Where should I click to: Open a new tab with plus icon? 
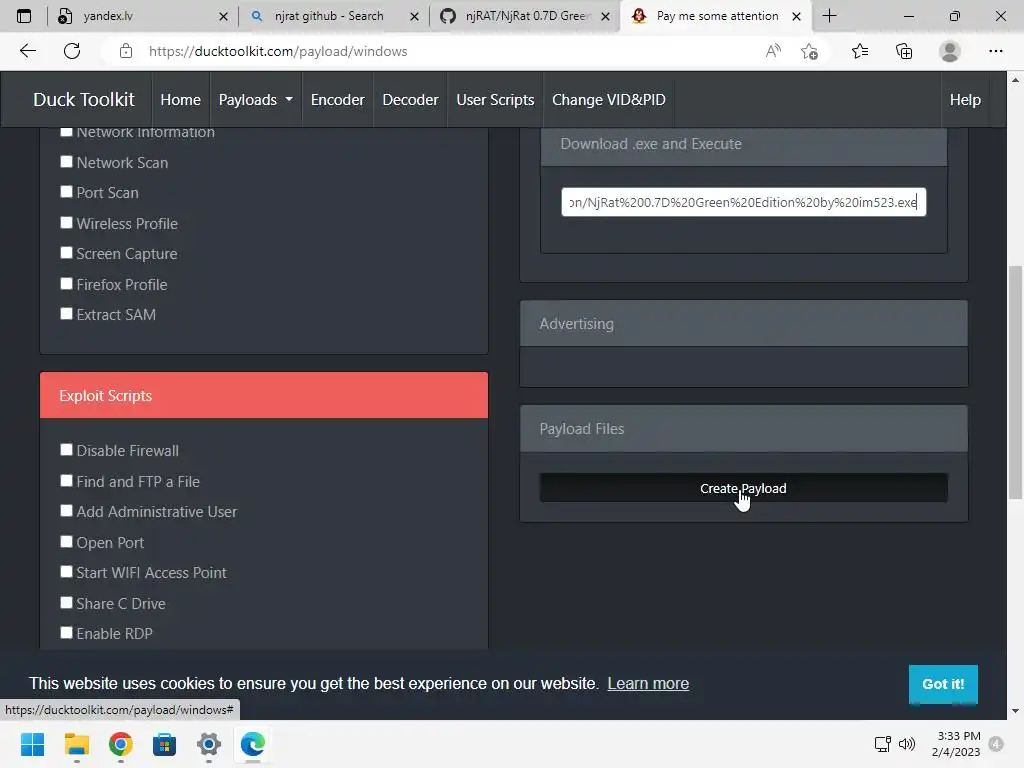point(829,16)
